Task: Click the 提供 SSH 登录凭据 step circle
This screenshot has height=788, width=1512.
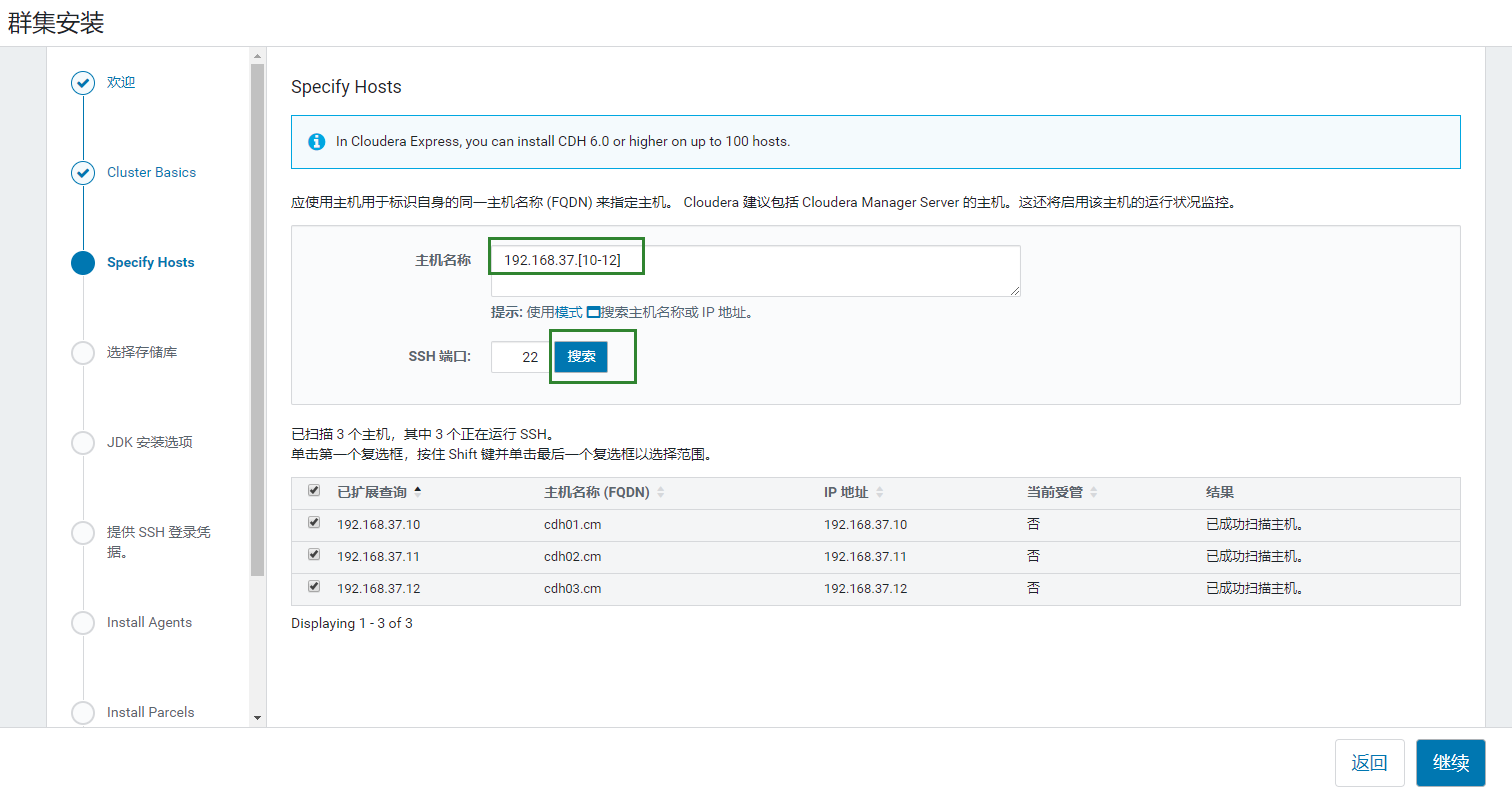Action: click(x=83, y=533)
